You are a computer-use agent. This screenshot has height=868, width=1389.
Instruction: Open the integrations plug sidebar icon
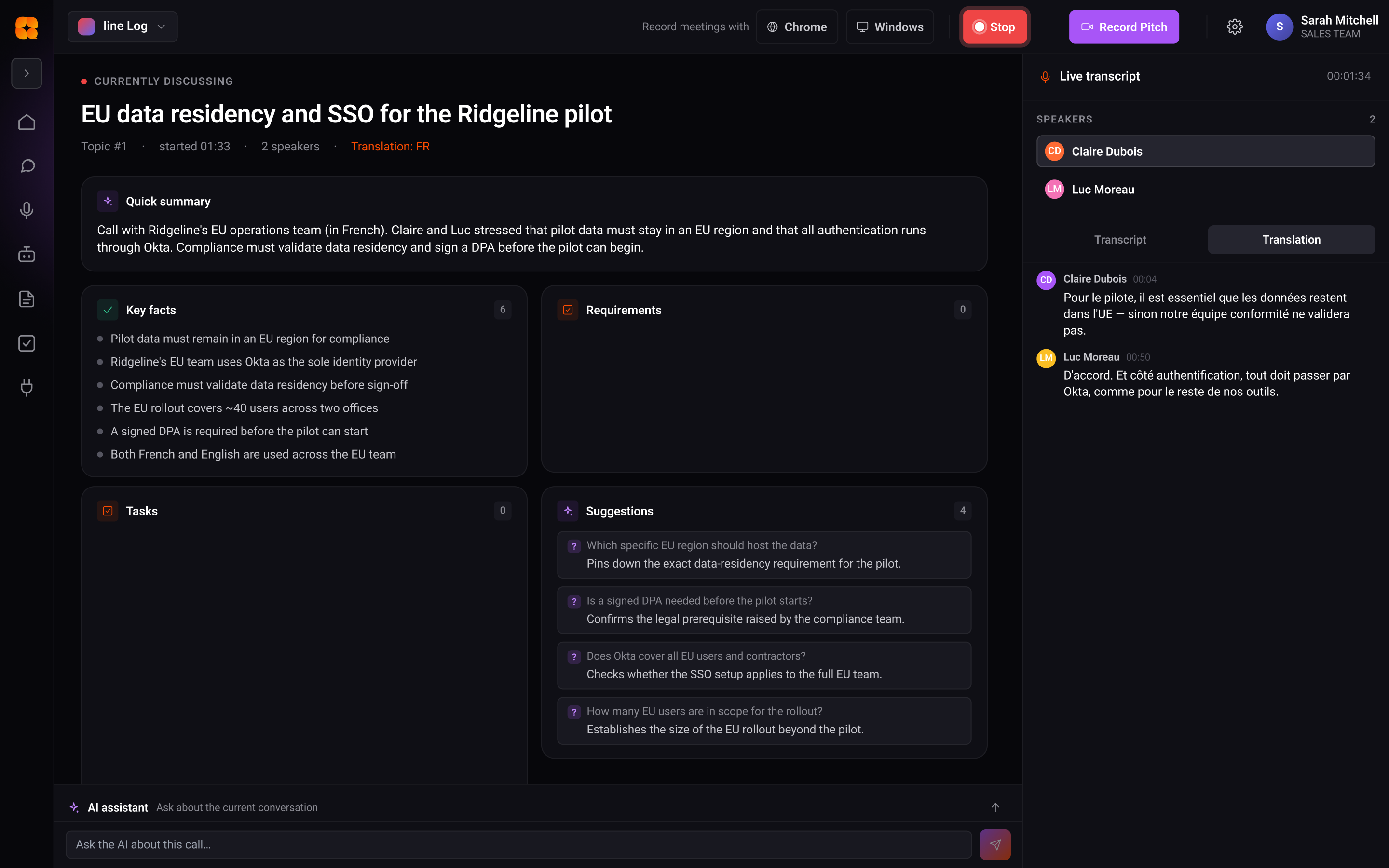(x=27, y=388)
